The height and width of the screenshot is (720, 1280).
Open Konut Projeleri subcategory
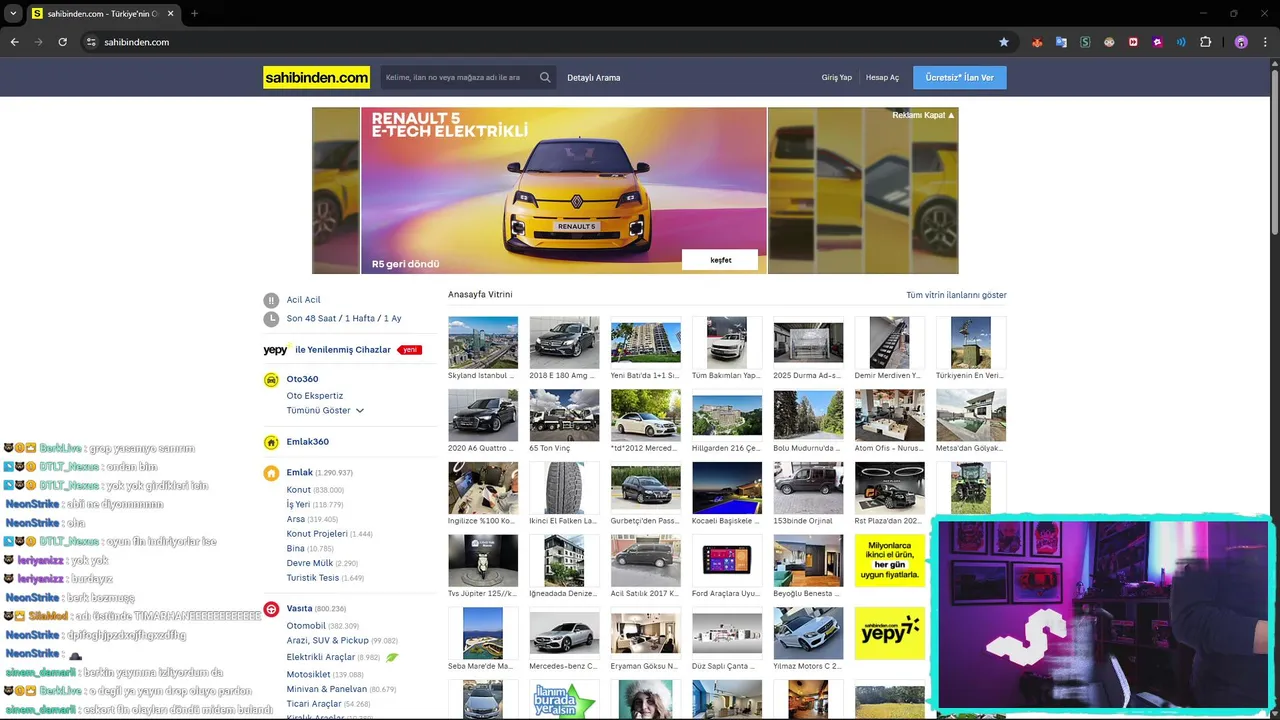pos(317,534)
